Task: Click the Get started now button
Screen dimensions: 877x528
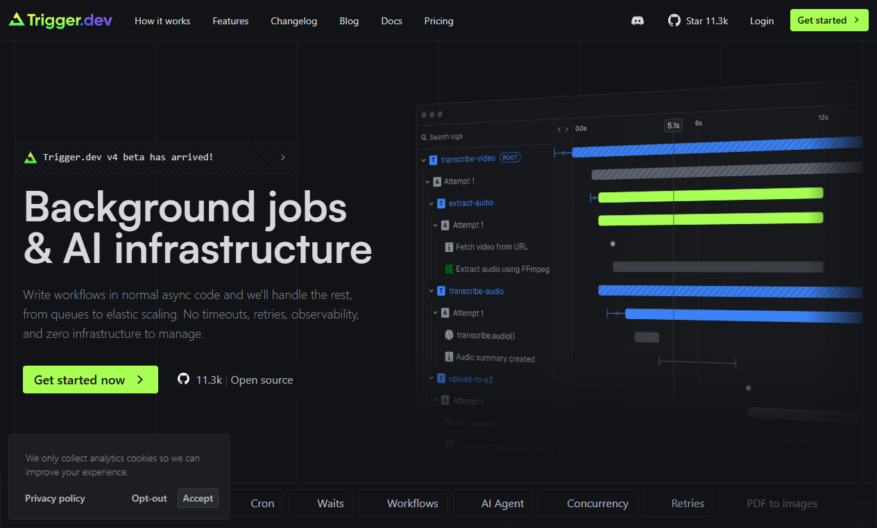Action: (91, 380)
